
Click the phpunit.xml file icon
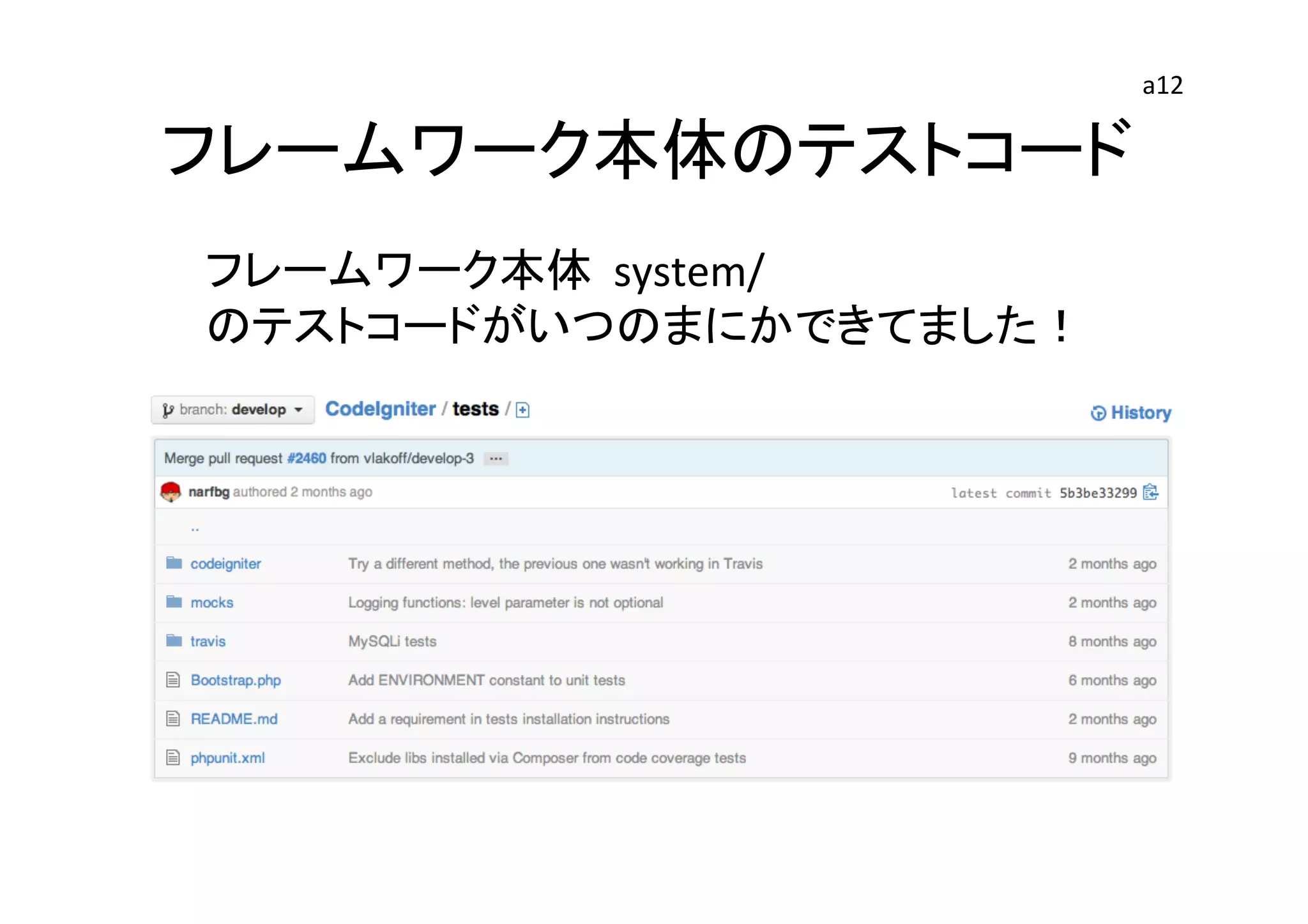point(173,757)
